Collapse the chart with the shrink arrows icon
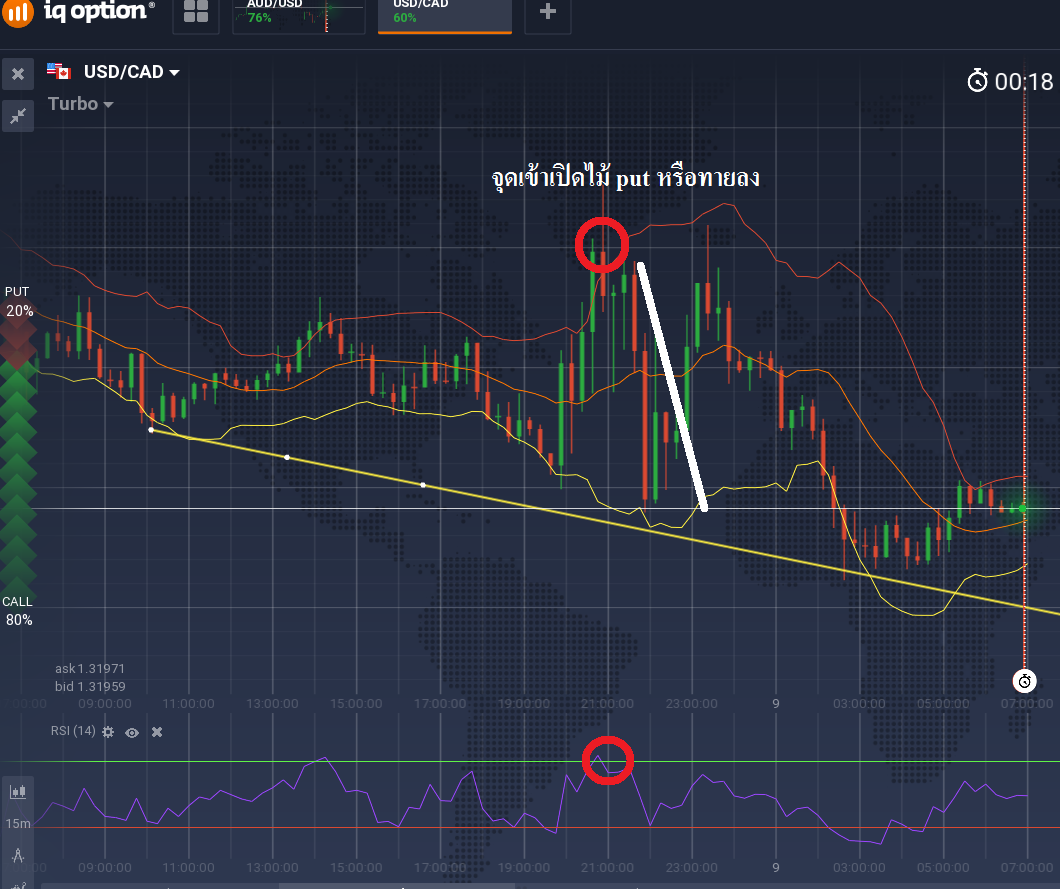 (18, 116)
